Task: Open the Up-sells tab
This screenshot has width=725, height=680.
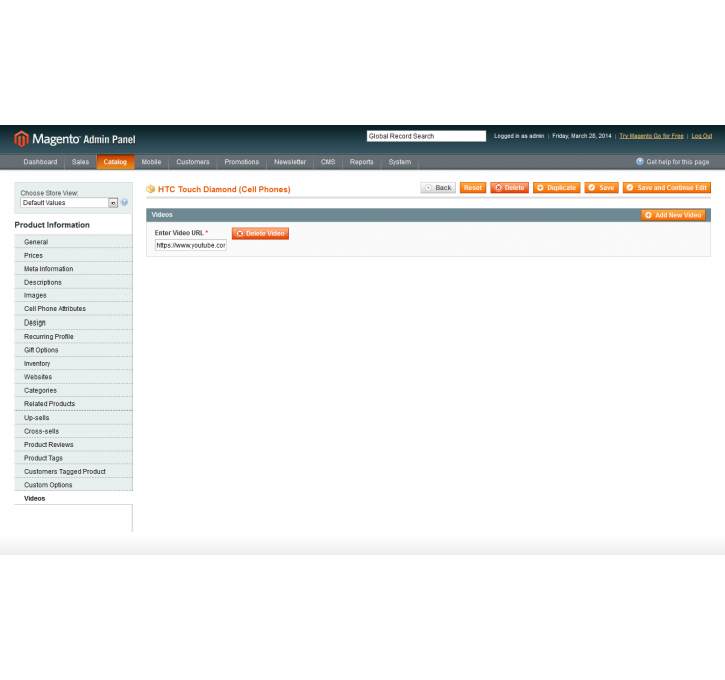Action: (74, 417)
